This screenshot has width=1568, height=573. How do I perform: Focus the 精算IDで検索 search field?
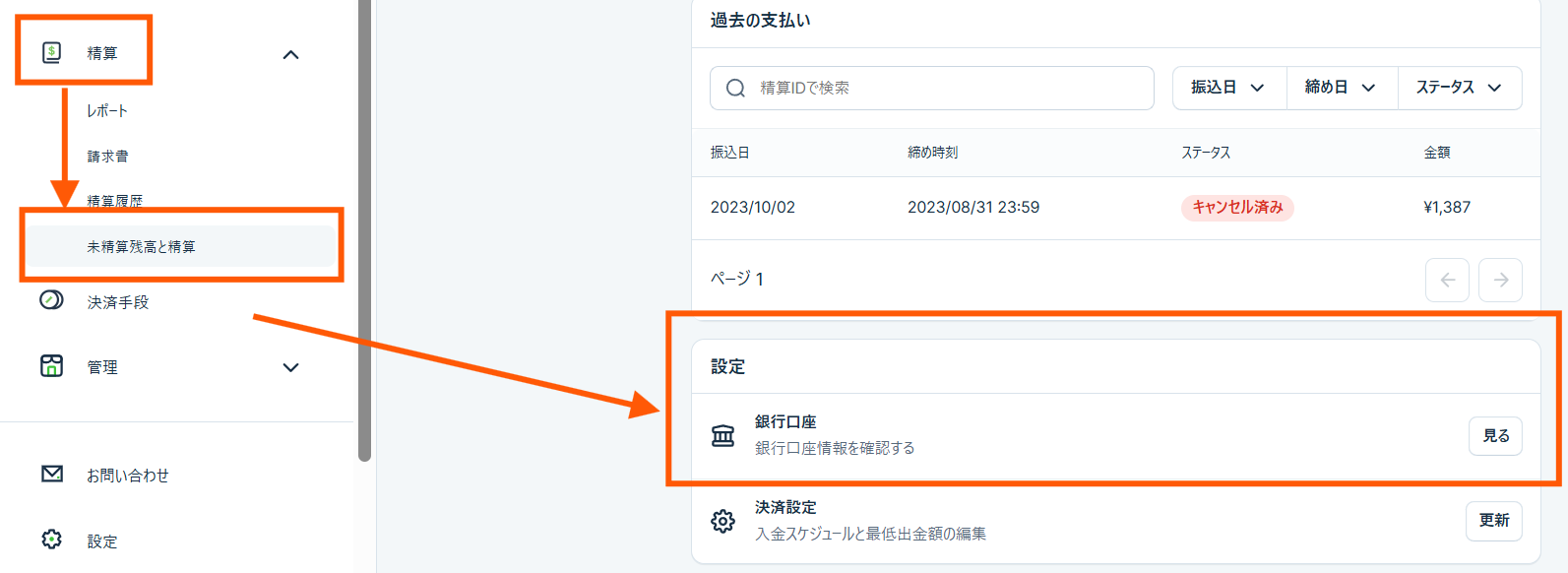(945, 89)
